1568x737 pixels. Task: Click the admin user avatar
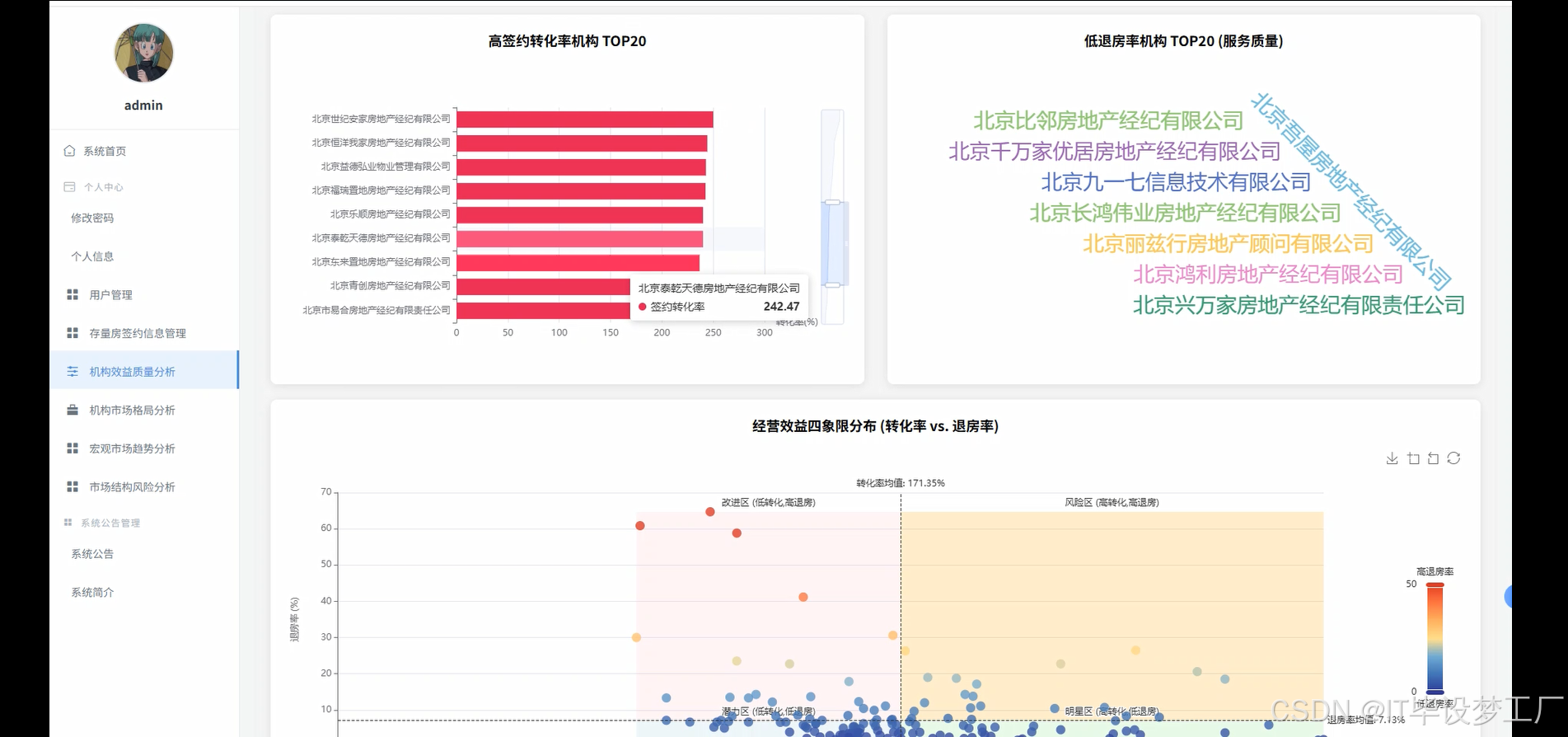(143, 53)
